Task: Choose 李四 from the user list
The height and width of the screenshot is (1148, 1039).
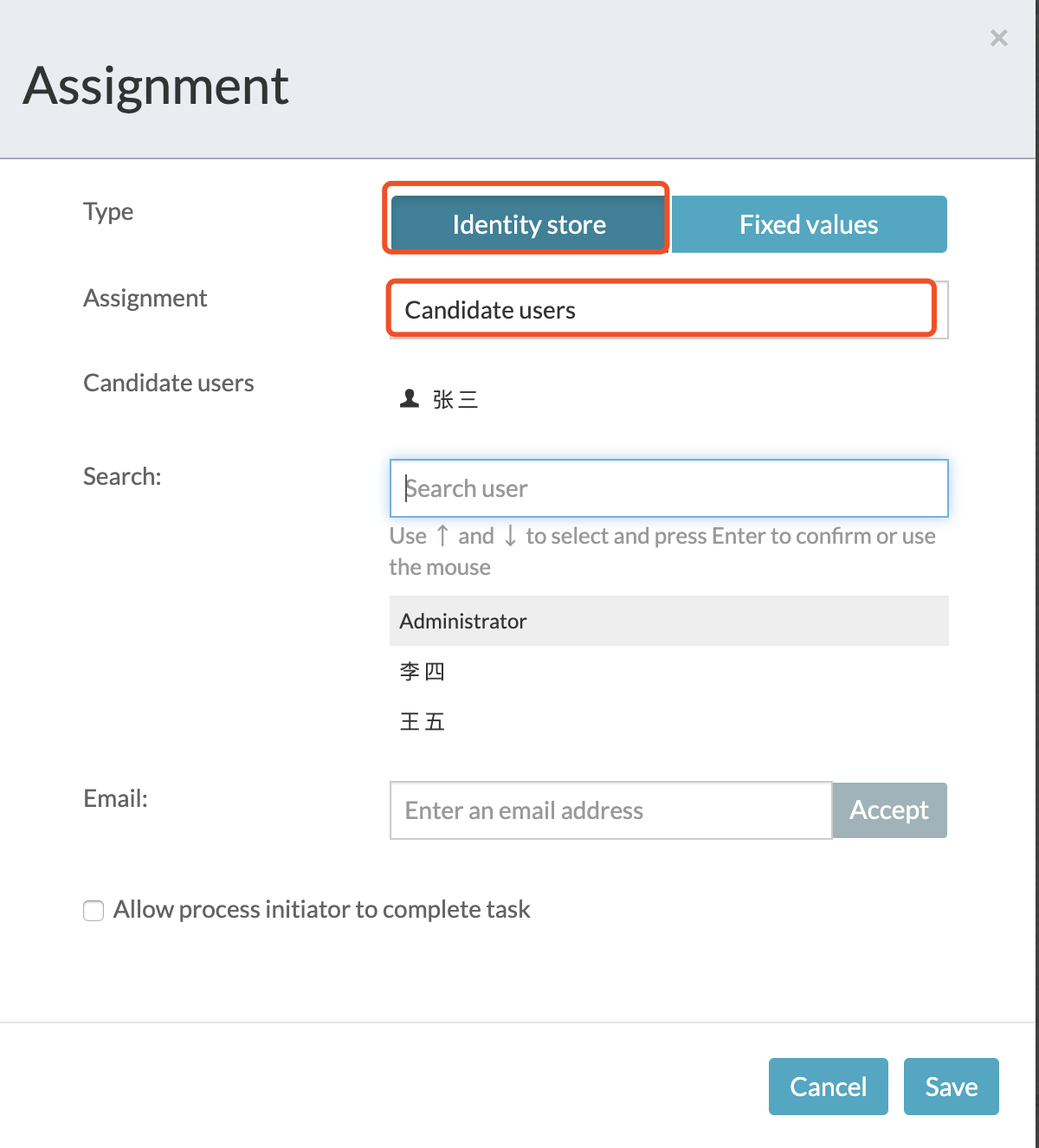Action: click(423, 671)
